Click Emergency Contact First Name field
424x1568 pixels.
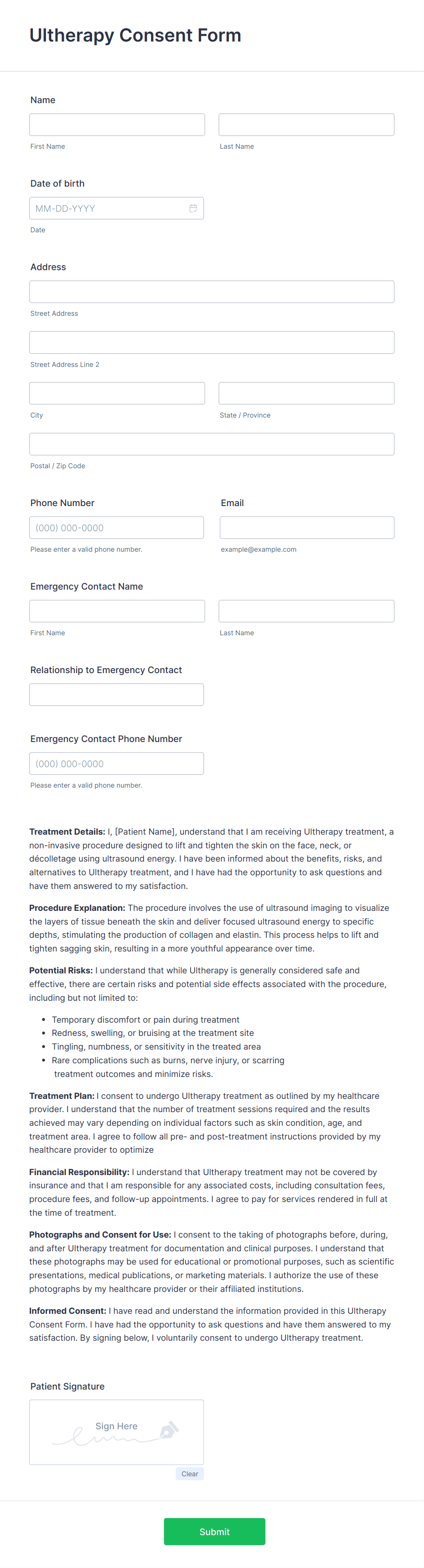pos(117,611)
